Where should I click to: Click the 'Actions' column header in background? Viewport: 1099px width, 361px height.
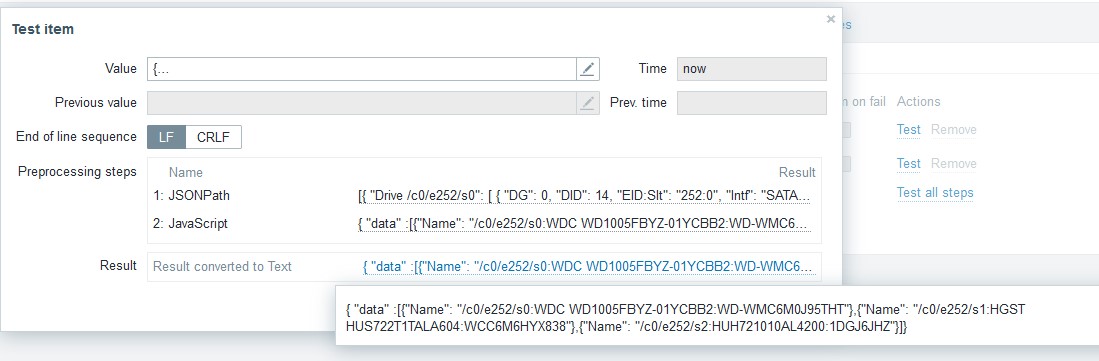[919, 102]
